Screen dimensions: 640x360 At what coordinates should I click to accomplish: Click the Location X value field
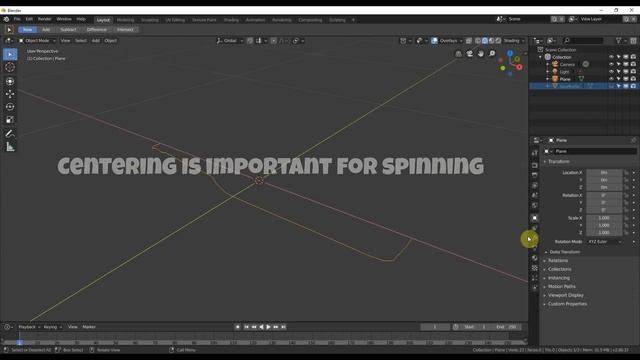click(604, 173)
